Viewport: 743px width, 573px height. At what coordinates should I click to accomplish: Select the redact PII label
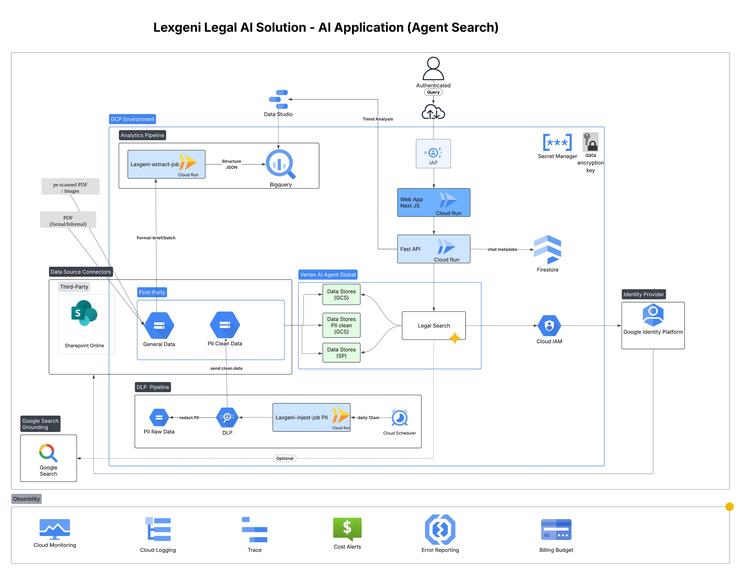[x=189, y=418]
